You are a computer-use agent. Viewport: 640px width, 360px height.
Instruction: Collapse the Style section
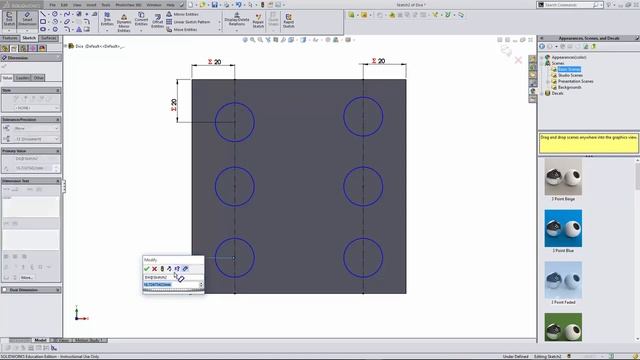[58, 90]
